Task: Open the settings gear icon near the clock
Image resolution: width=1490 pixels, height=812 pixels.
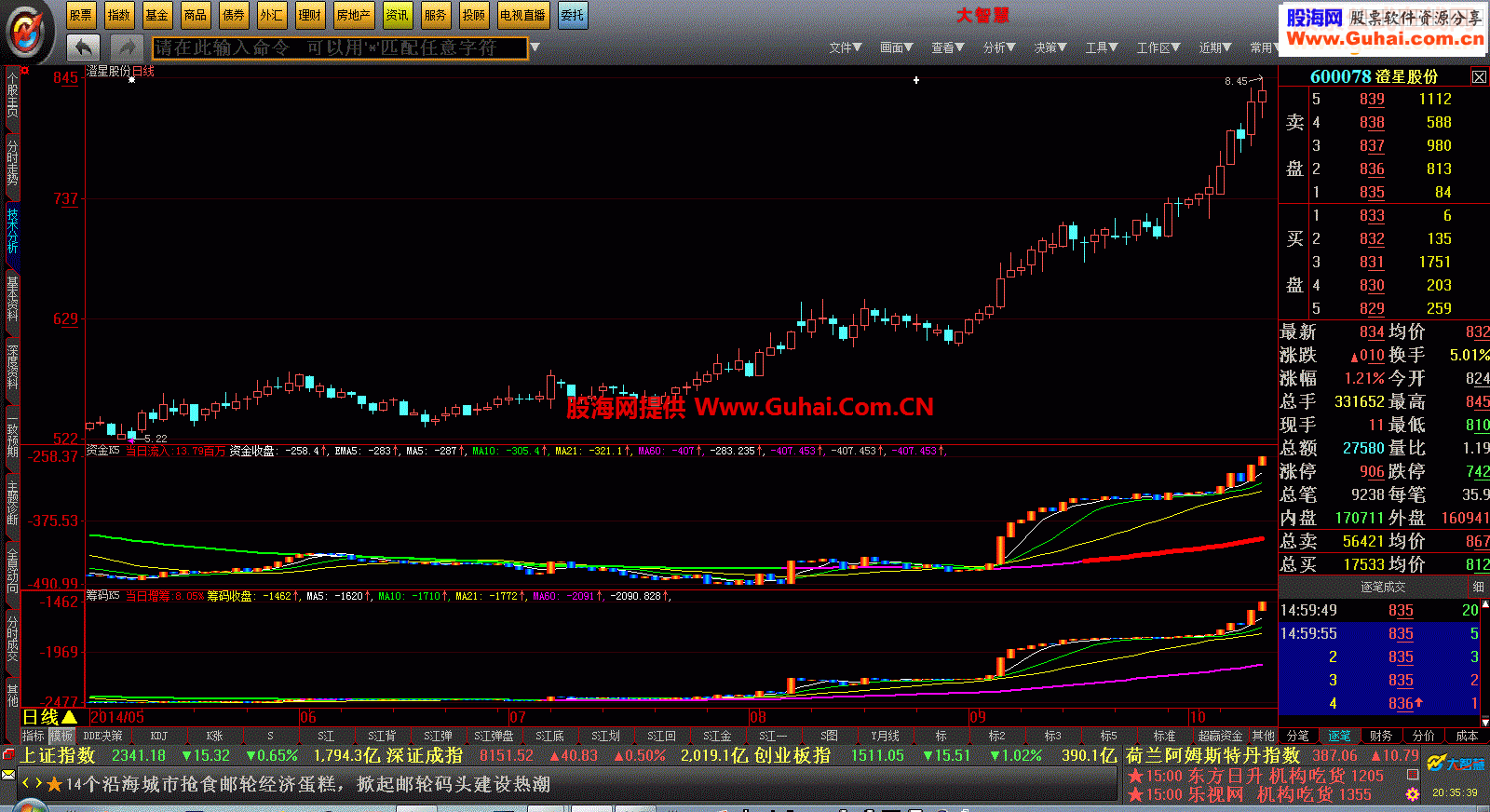Action: pos(1413,793)
